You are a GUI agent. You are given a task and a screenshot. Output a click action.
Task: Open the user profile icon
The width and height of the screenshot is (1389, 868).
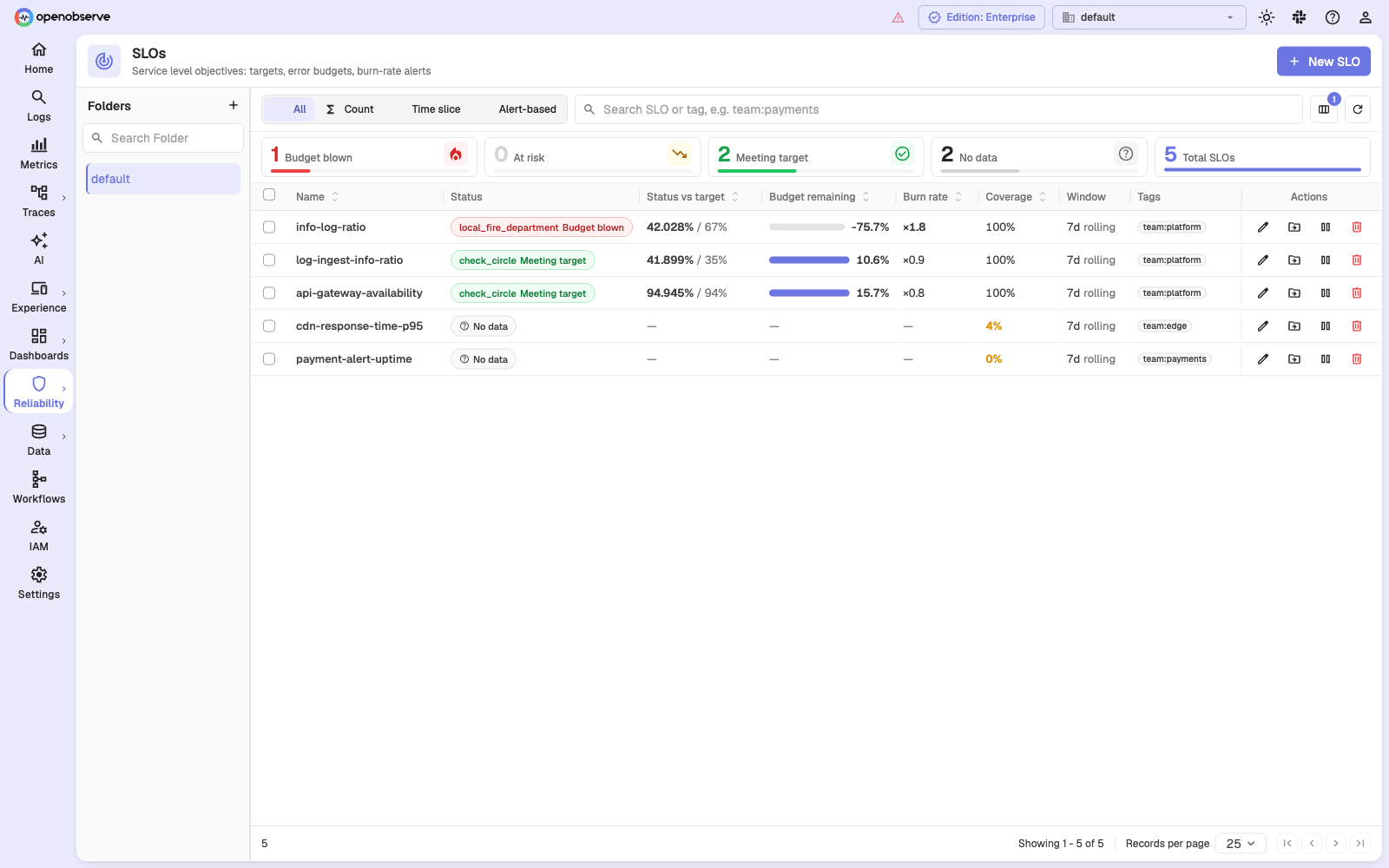click(x=1366, y=17)
